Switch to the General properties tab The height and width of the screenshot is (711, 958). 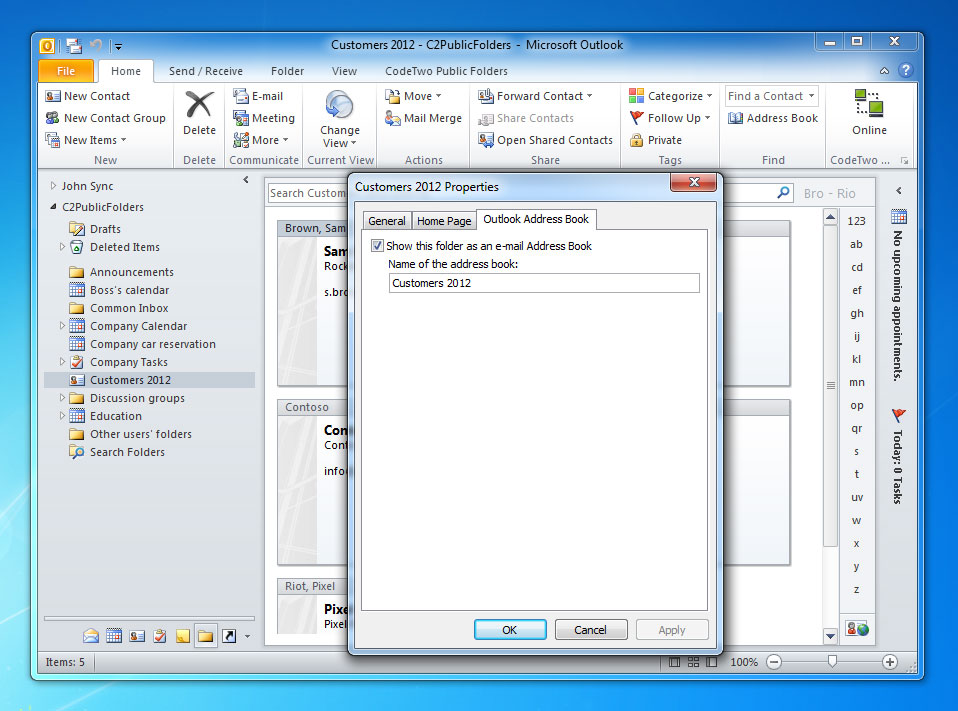(x=387, y=220)
